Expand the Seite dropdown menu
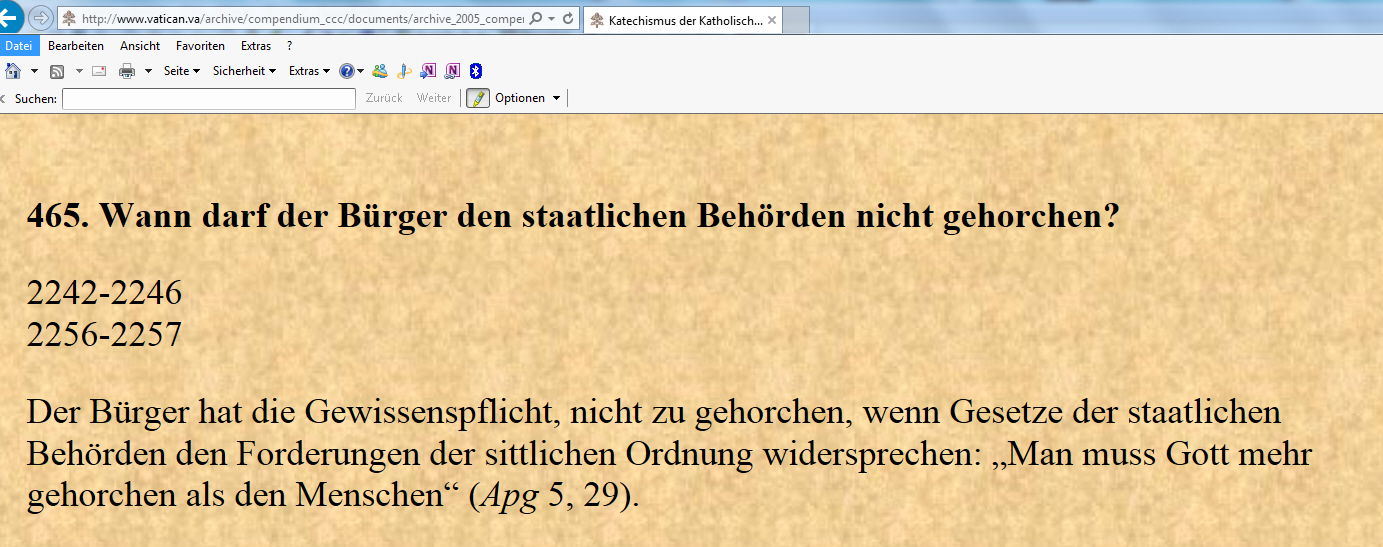Image resolution: width=1383 pixels, height=547 pixels. (x=182, y=71)
